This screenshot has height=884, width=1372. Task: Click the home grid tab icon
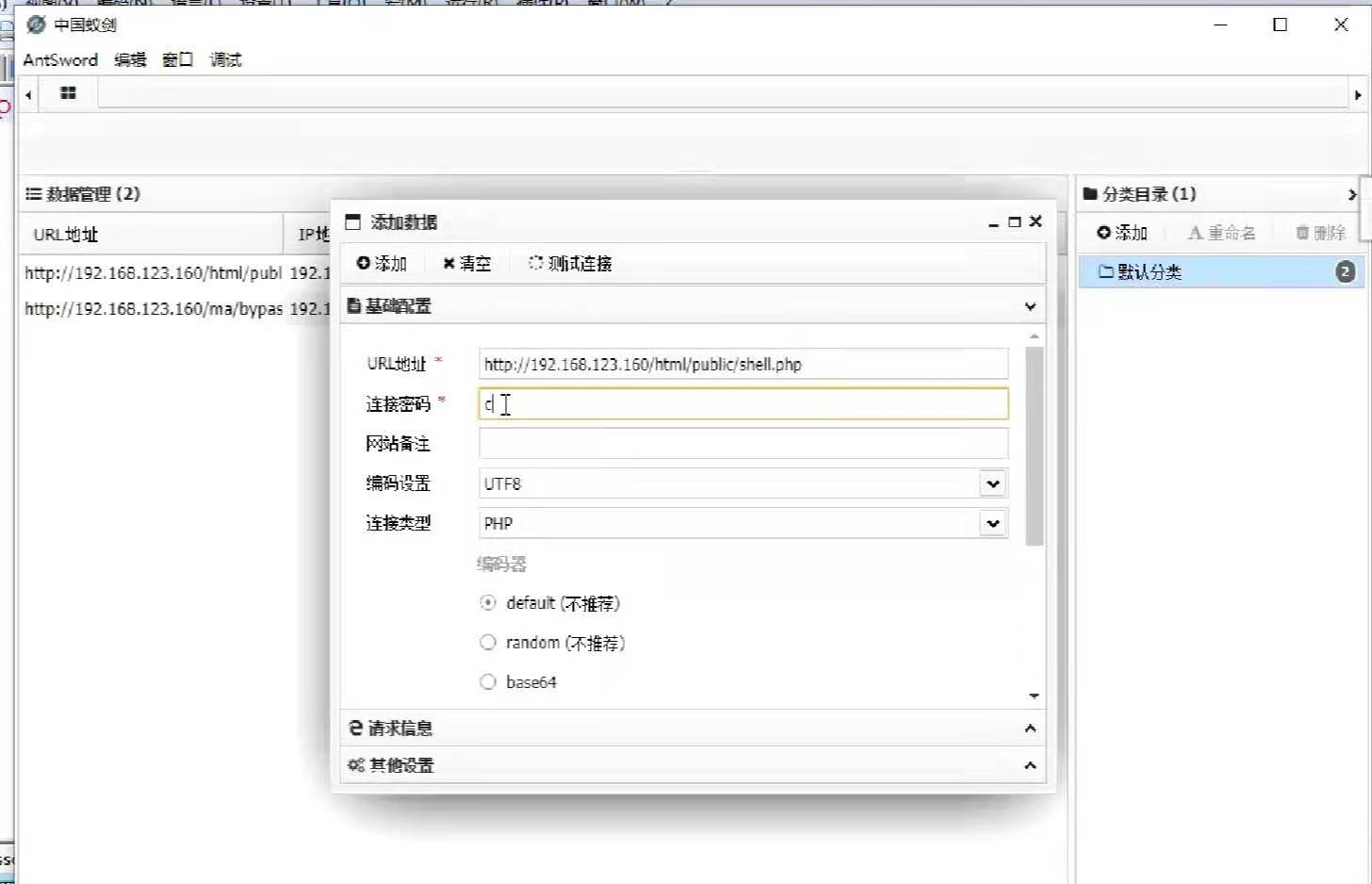point(68,93)
